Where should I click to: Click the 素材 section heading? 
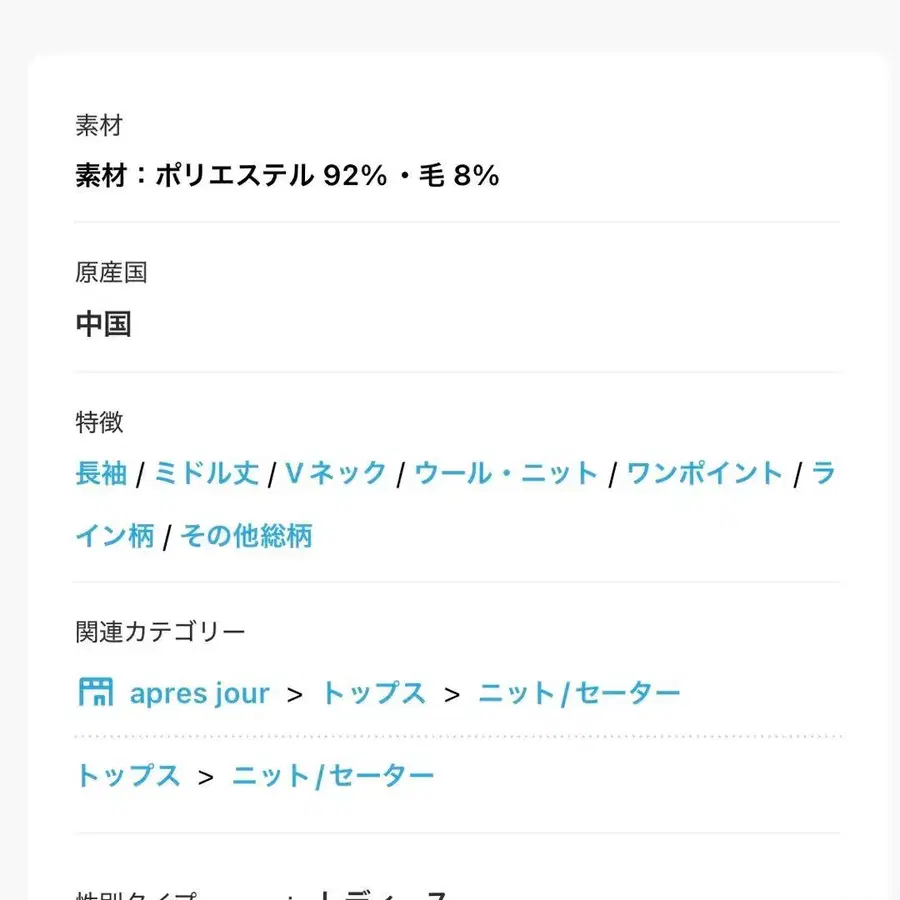click(98, 126)
